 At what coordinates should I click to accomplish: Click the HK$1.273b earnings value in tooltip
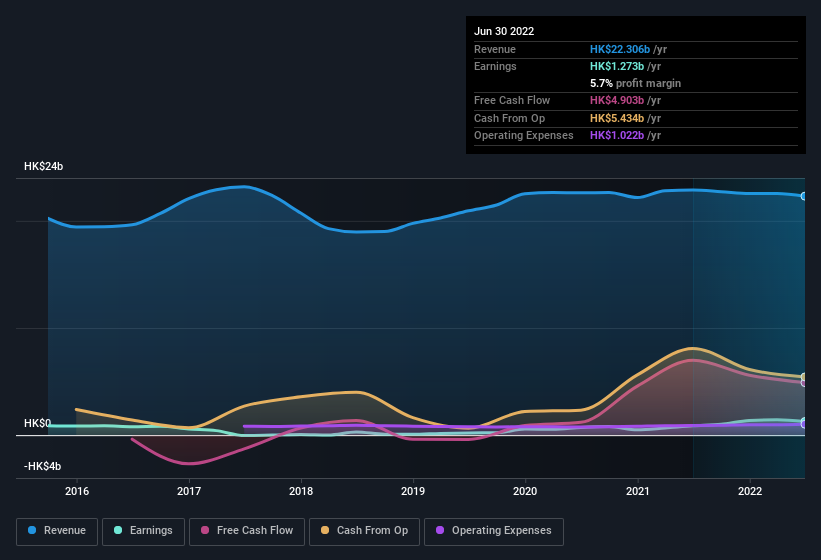click(x=617, y=66)
